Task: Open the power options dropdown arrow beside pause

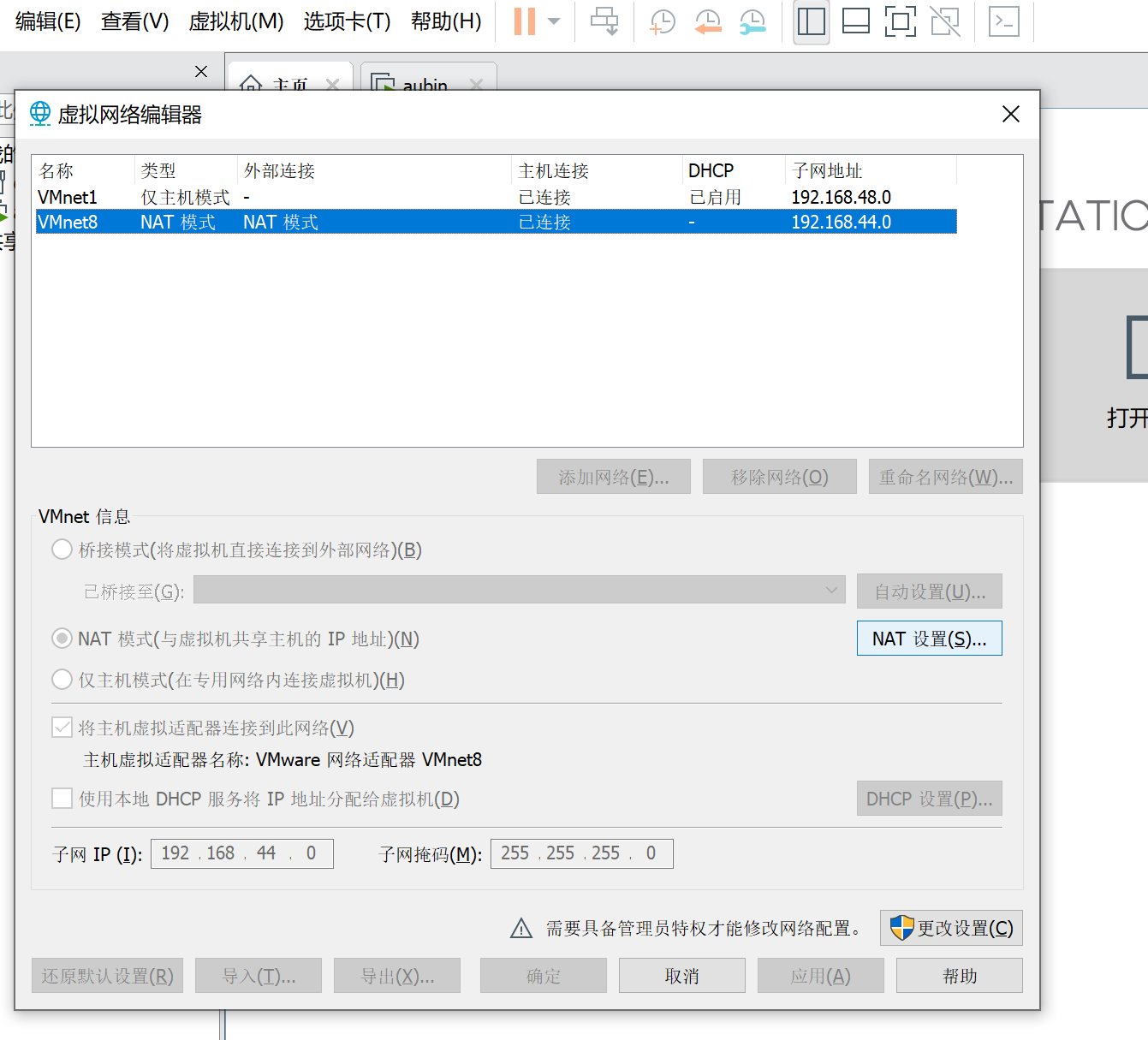Action: coord(554,21)
